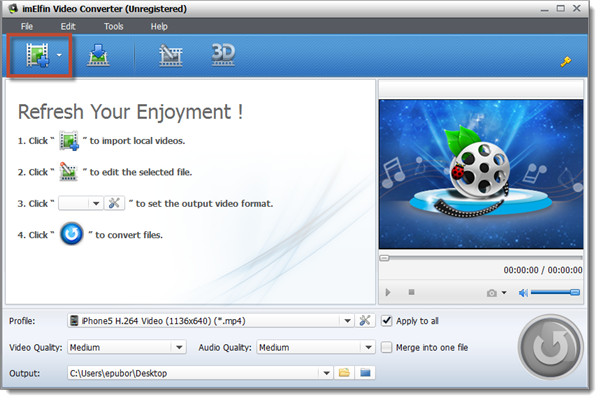Browse for output folder icon
The width and height of the screenshot is (600, 400).
tap(344, 372)
